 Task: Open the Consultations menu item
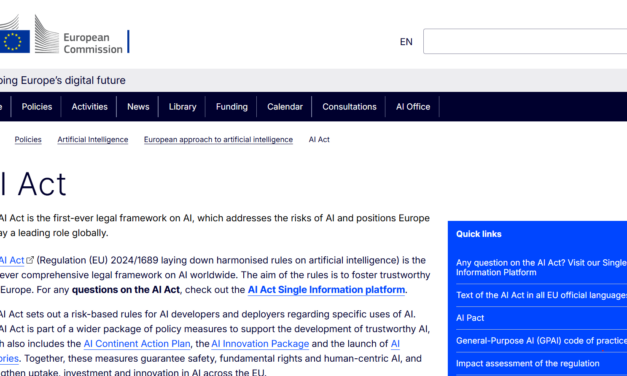[x=349, y=107]
